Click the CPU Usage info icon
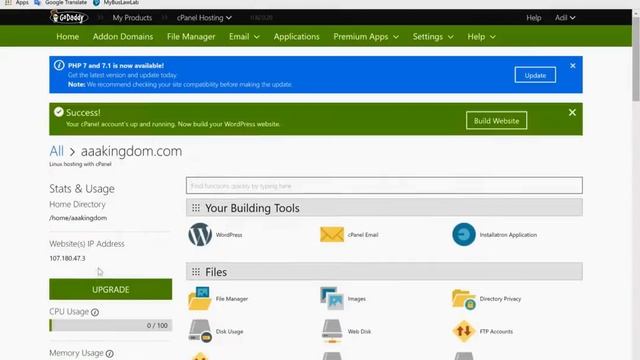Screen dimensions: 640x360 point(95,312)
